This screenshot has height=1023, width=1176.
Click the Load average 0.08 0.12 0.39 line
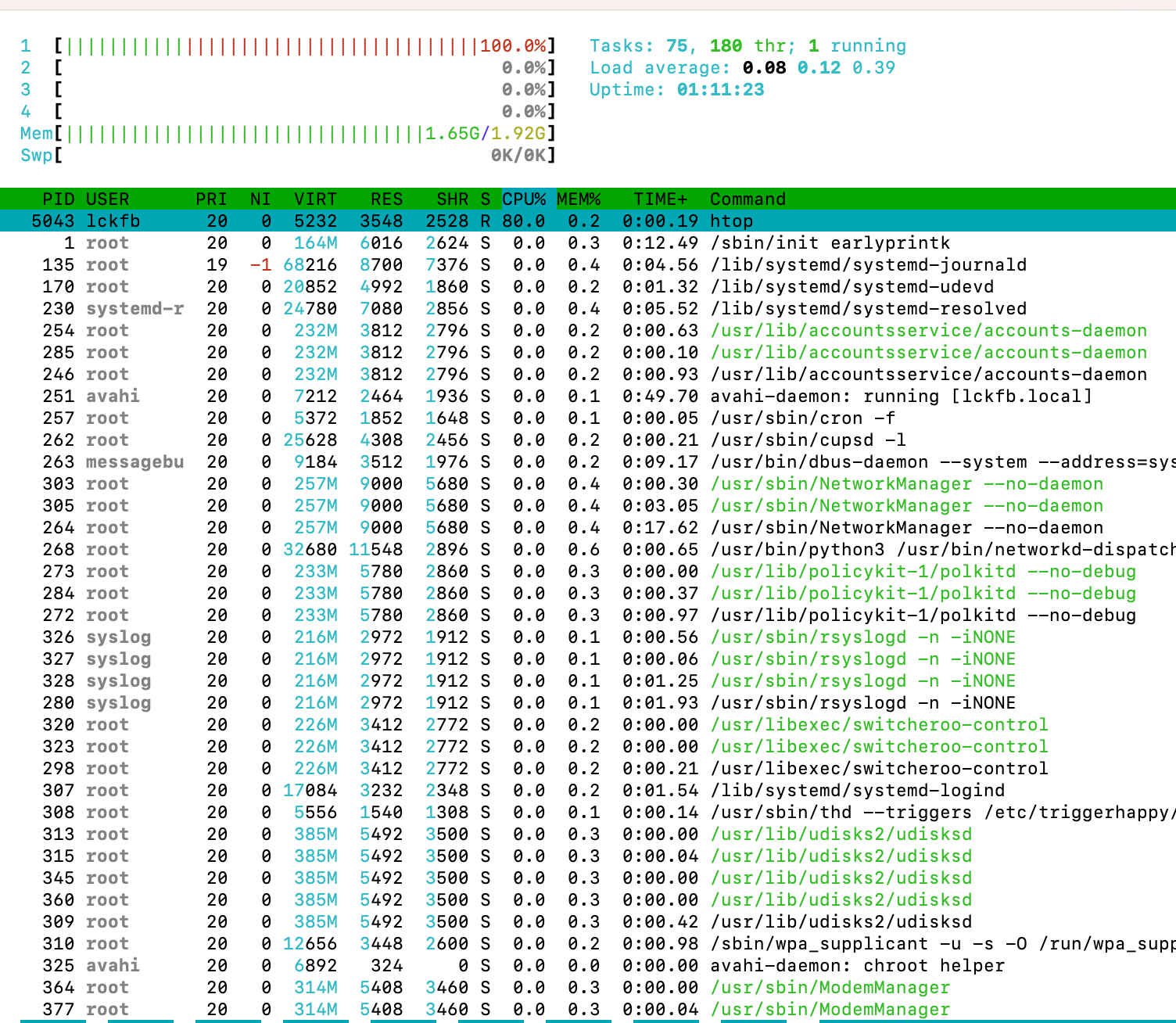[742, 68]
